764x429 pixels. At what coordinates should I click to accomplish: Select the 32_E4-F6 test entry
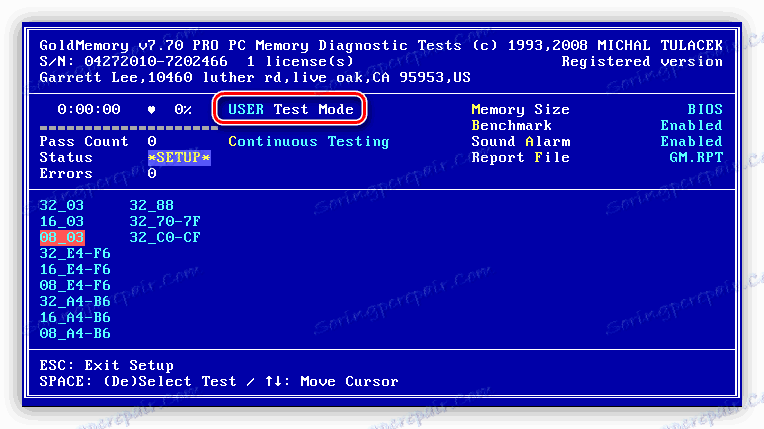pos(75,254)
